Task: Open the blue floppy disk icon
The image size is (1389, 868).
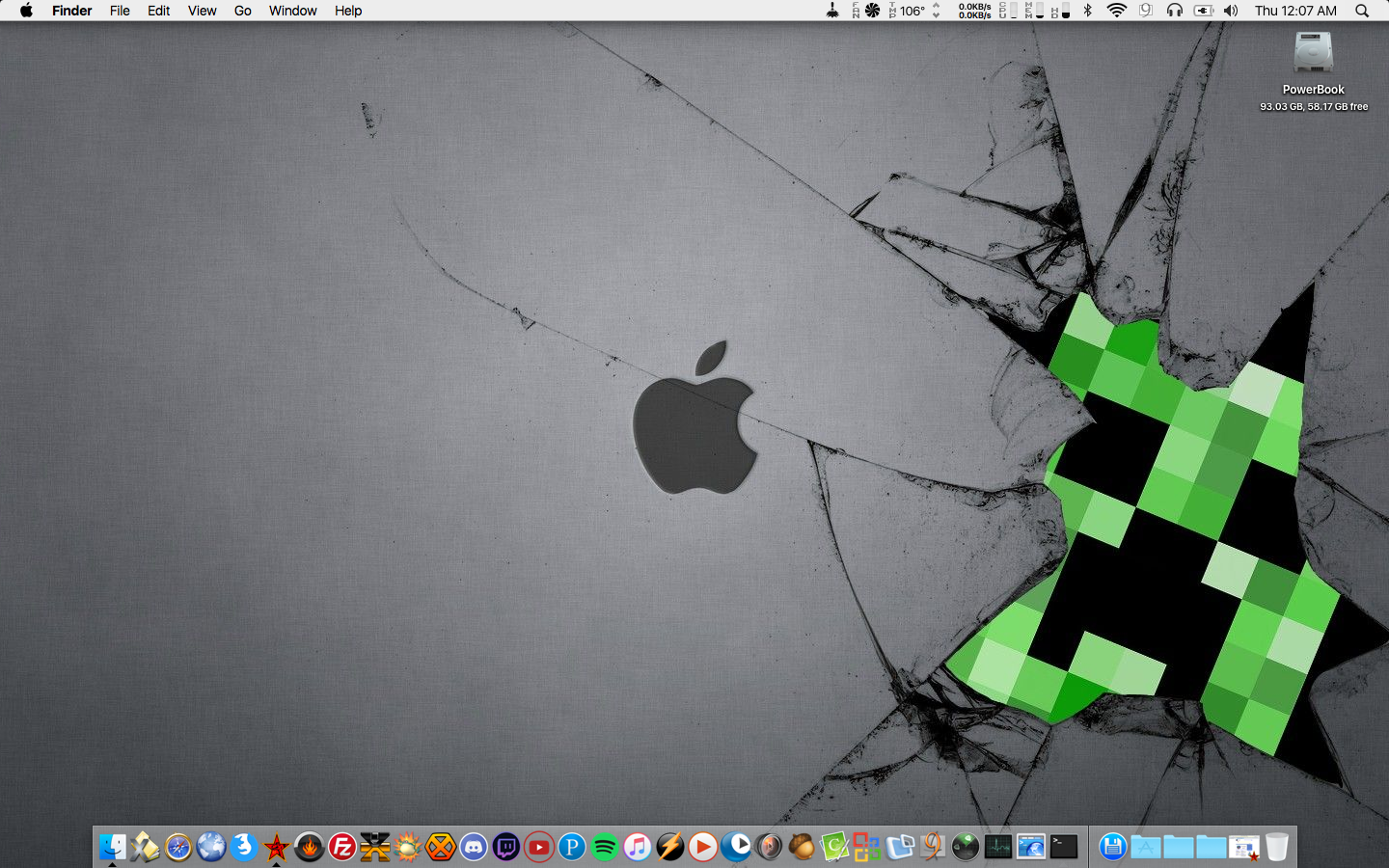Action: (1113, 847)
